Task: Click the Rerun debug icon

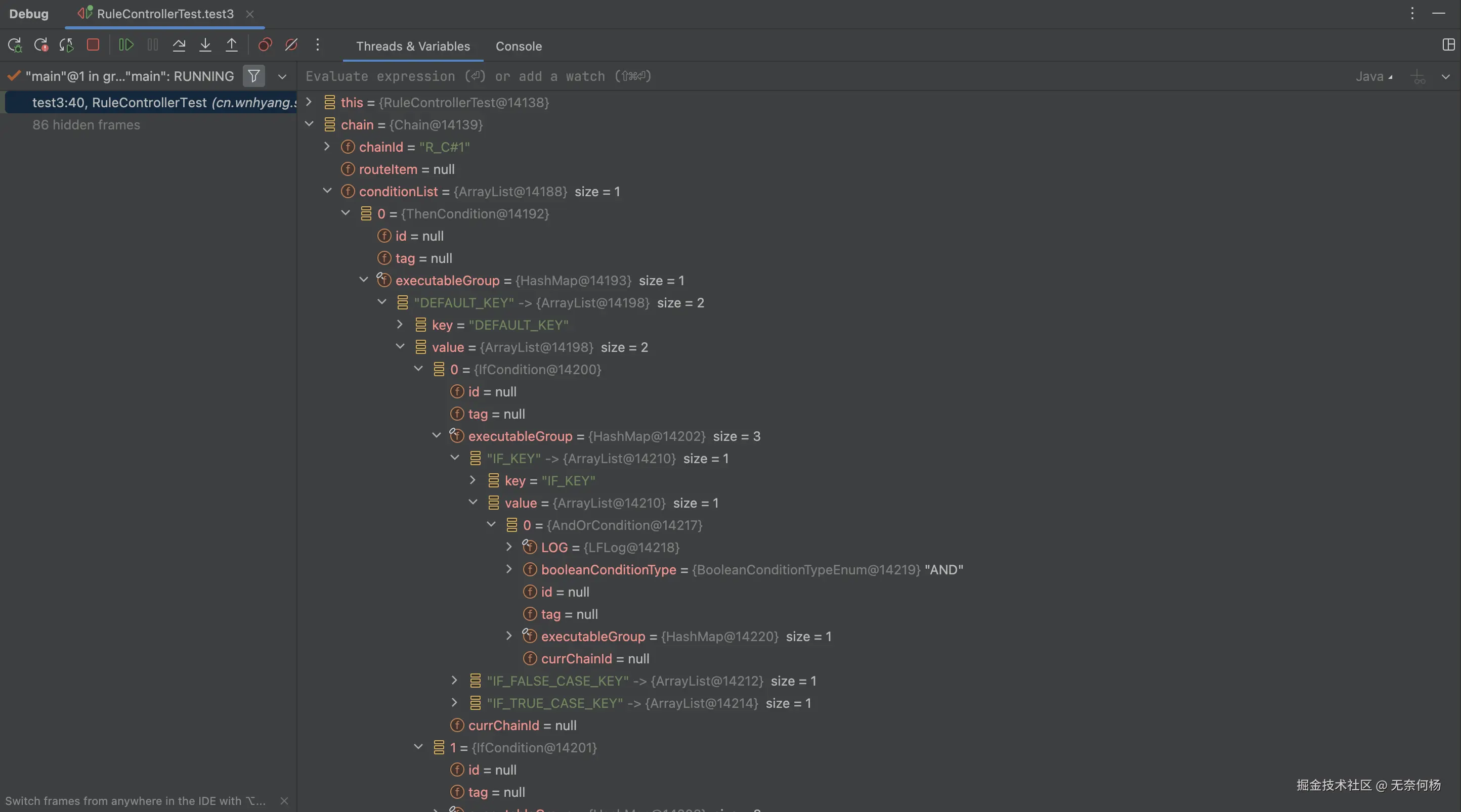Action: point(15,45)
